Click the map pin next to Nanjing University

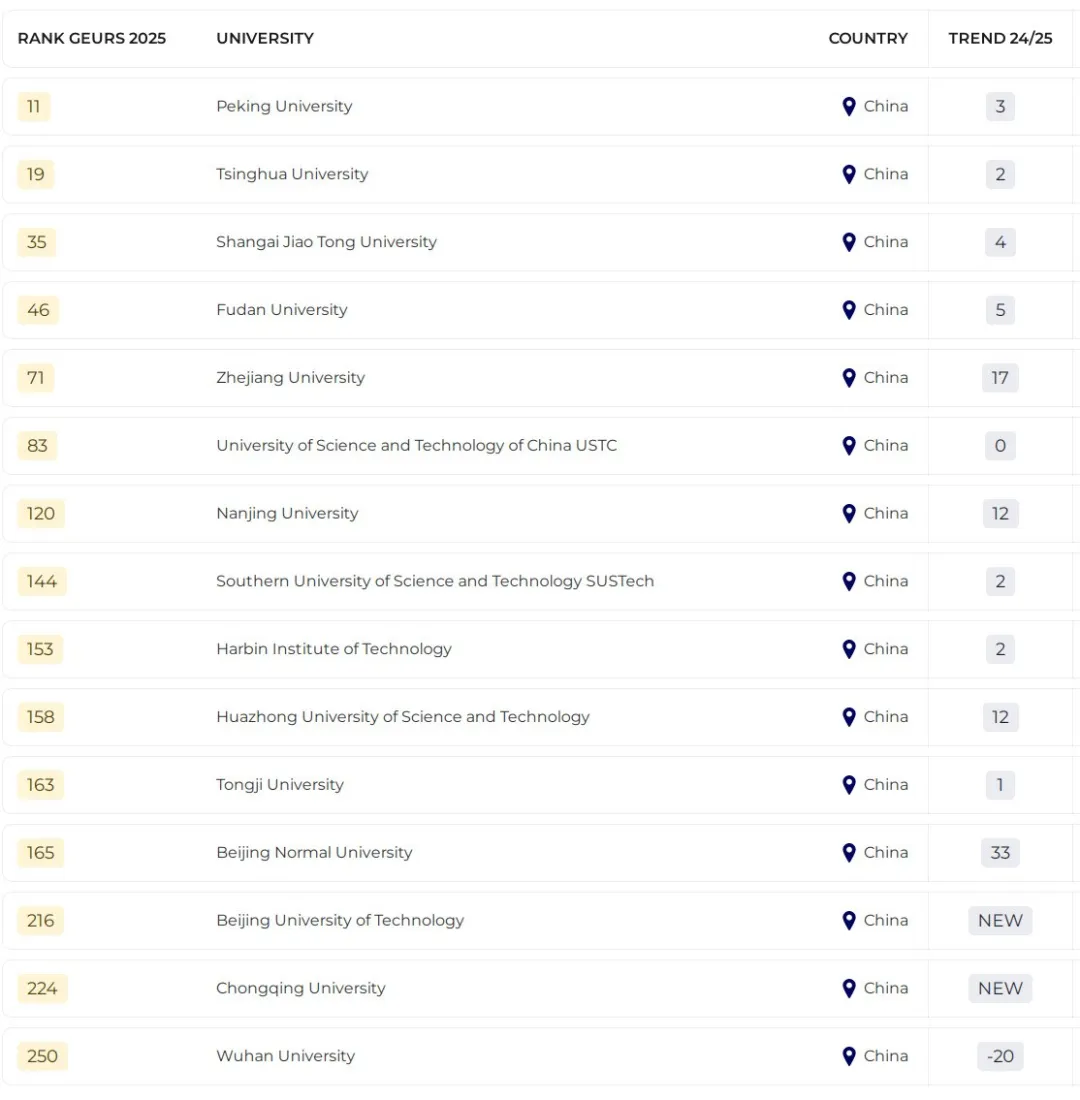[x=849, y=513]
